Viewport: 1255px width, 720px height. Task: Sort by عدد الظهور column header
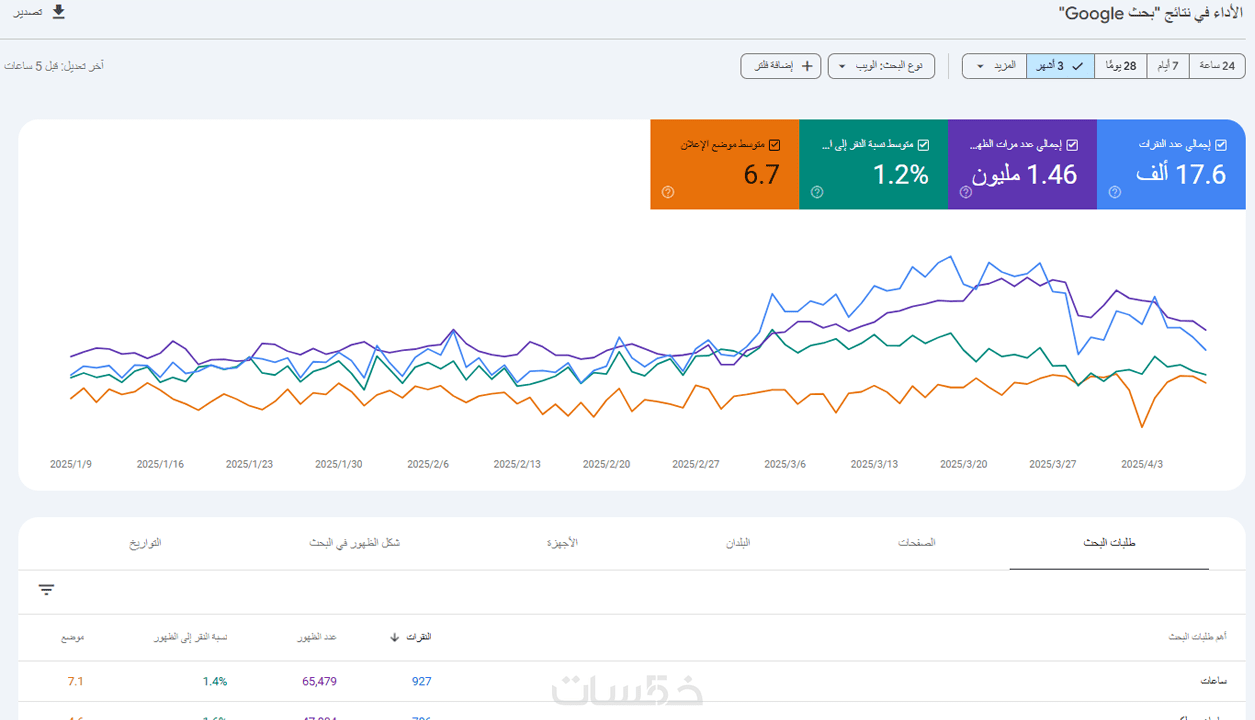pyautogui.click(x=317, y=637)
